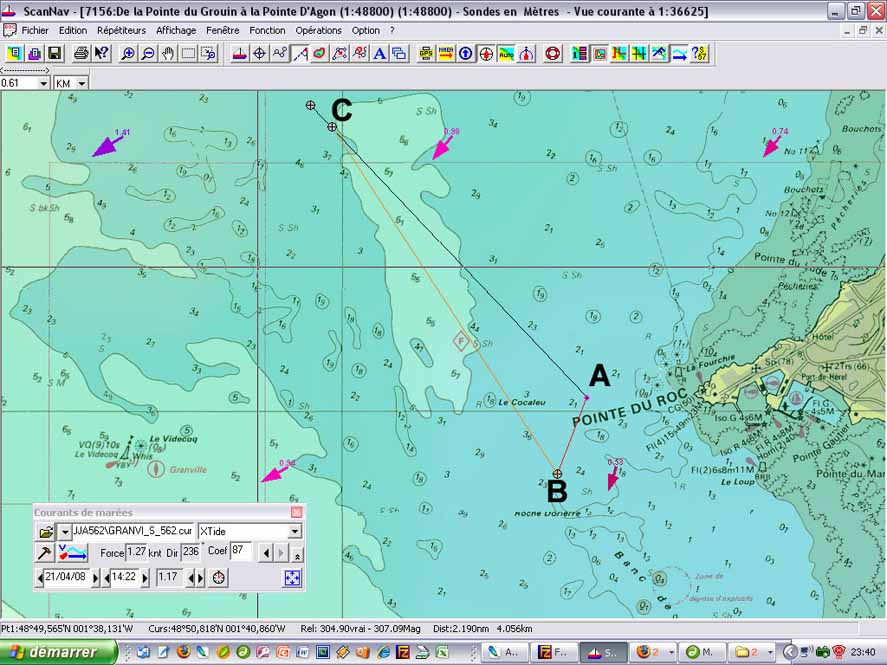Image resolution: width=887 pixels, height=665 pixels.
Task: Click the clock current-time icon in tide panel
Action: pos(219,578)
